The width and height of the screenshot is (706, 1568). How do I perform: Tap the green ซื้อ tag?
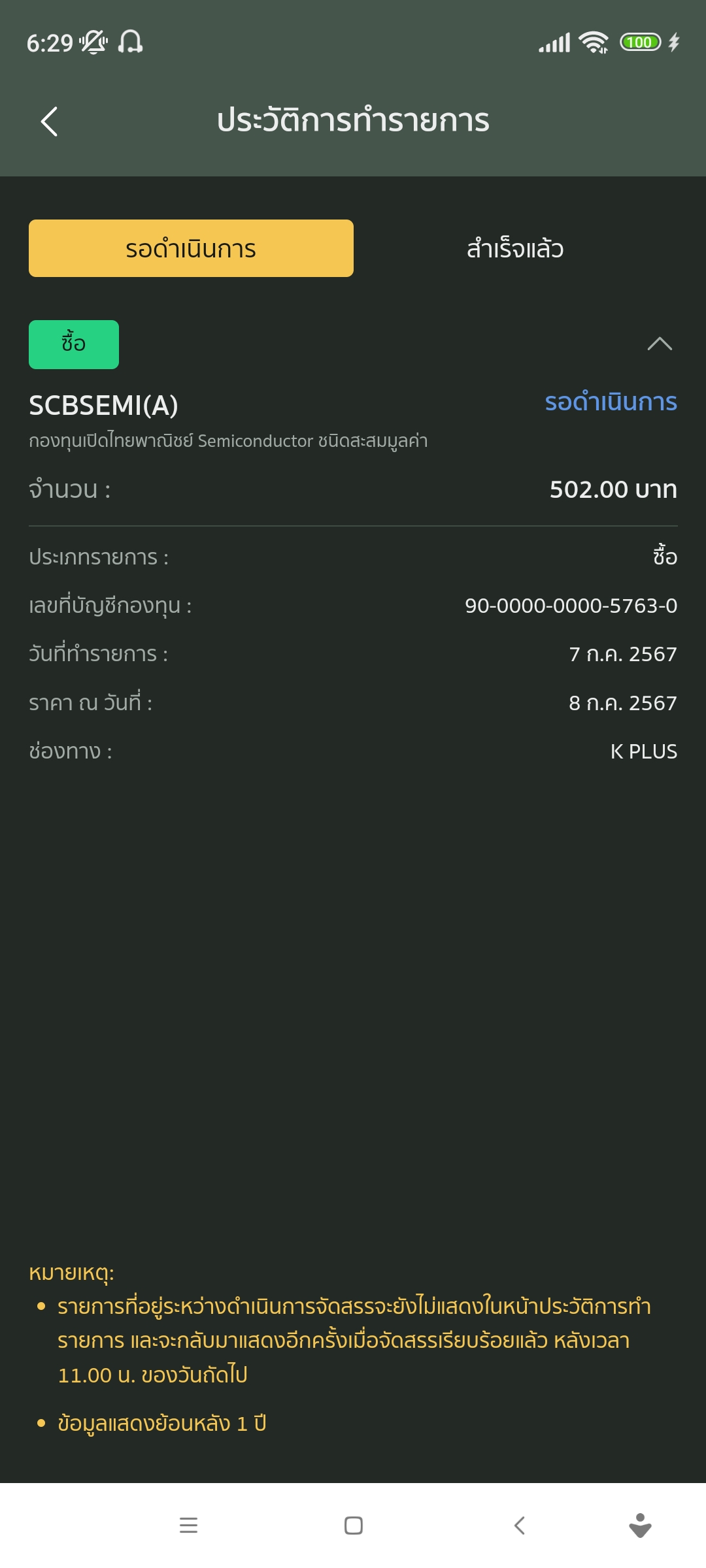pyautogui.click(x=74, y=344)
